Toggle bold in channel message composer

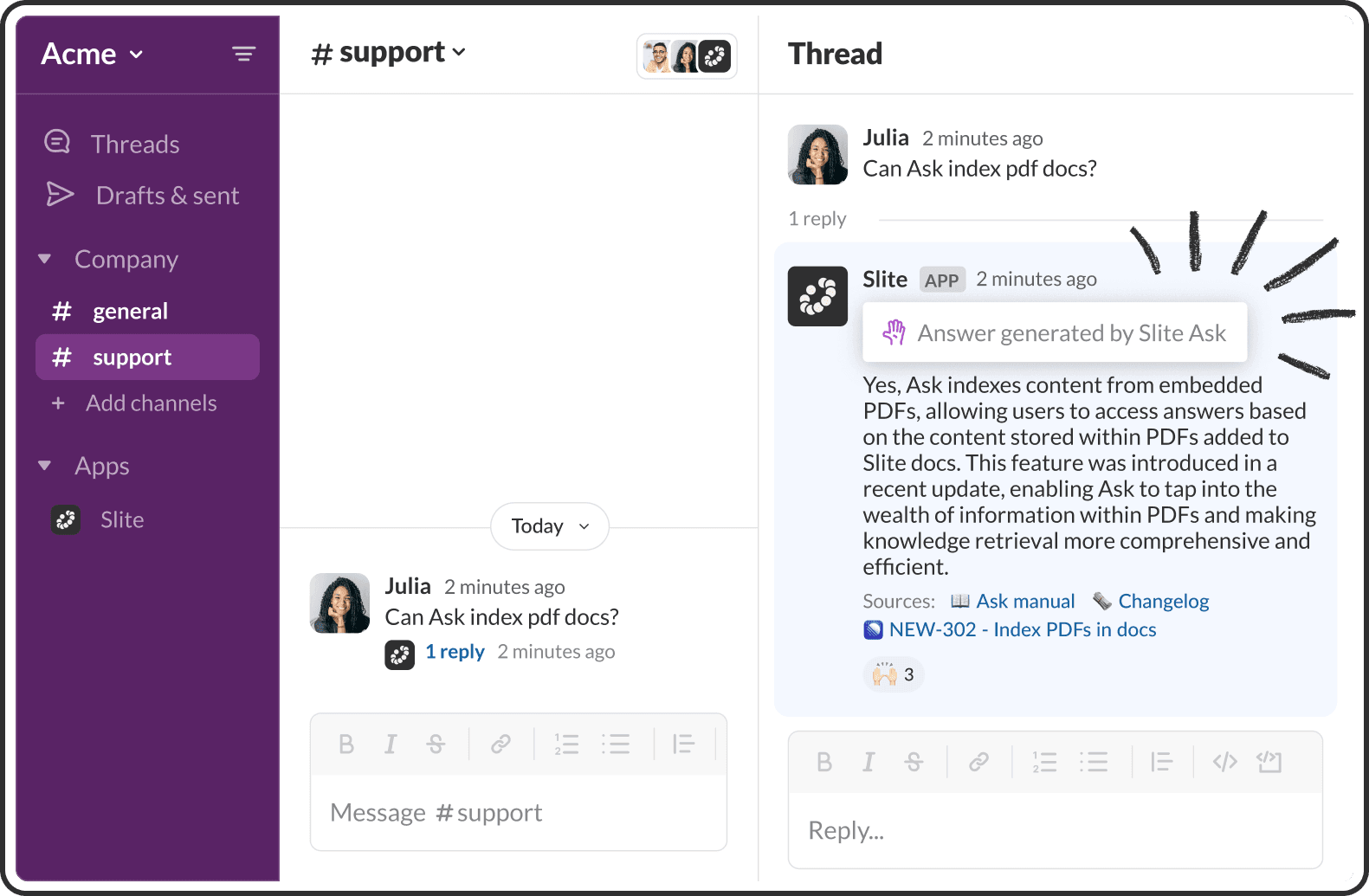(x=346, y=744)
